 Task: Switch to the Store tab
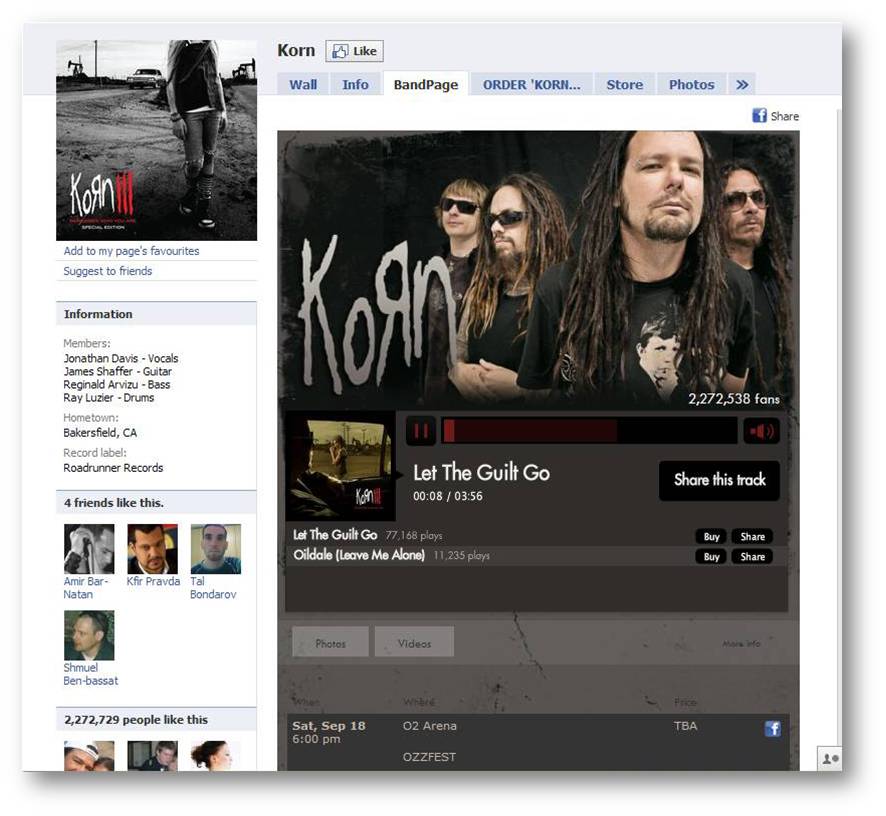tap(624, 84)
